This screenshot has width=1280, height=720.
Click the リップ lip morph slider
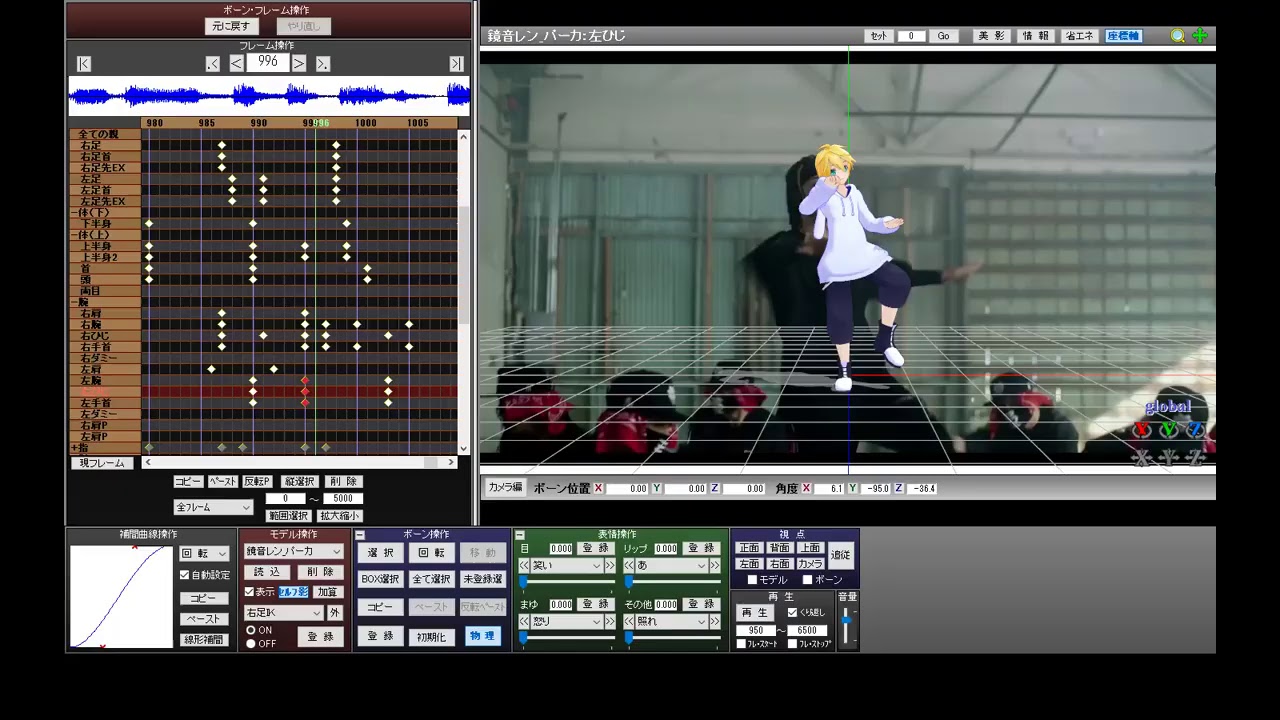click(671, 582)
